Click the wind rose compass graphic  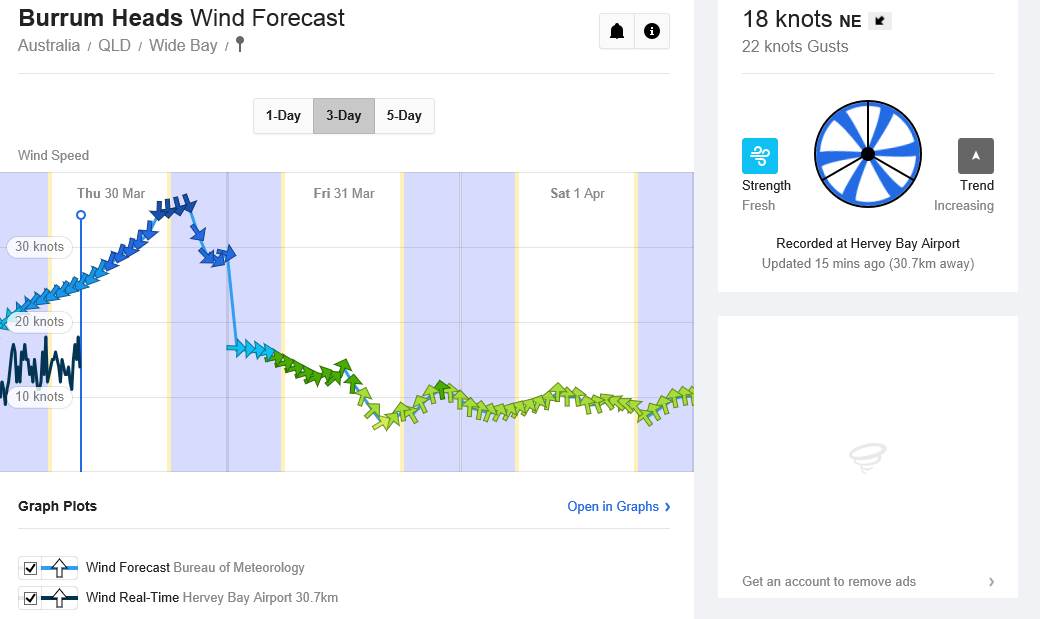click(x=868, y=153)
